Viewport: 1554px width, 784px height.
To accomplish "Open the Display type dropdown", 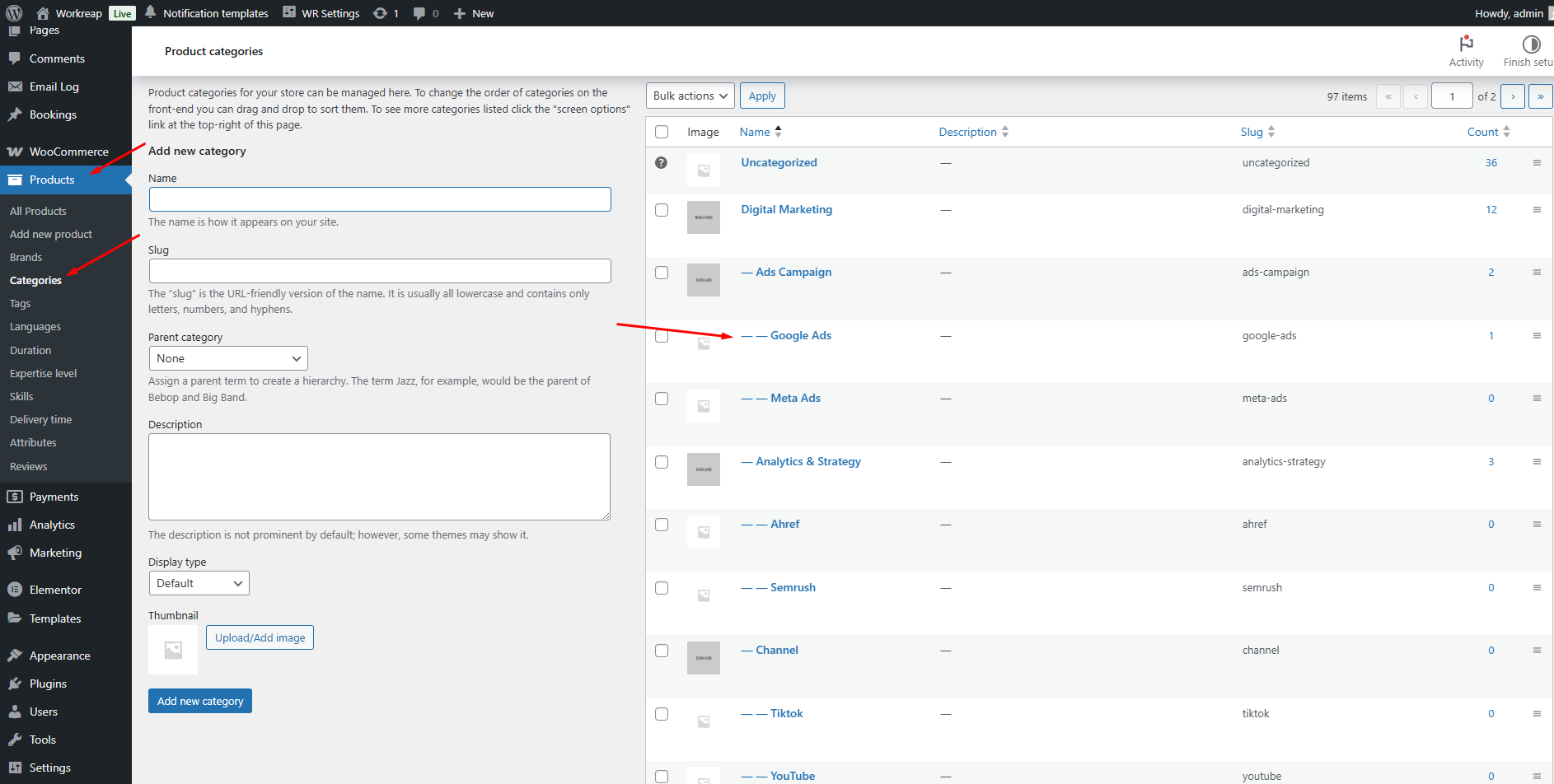I will [199, 583].
